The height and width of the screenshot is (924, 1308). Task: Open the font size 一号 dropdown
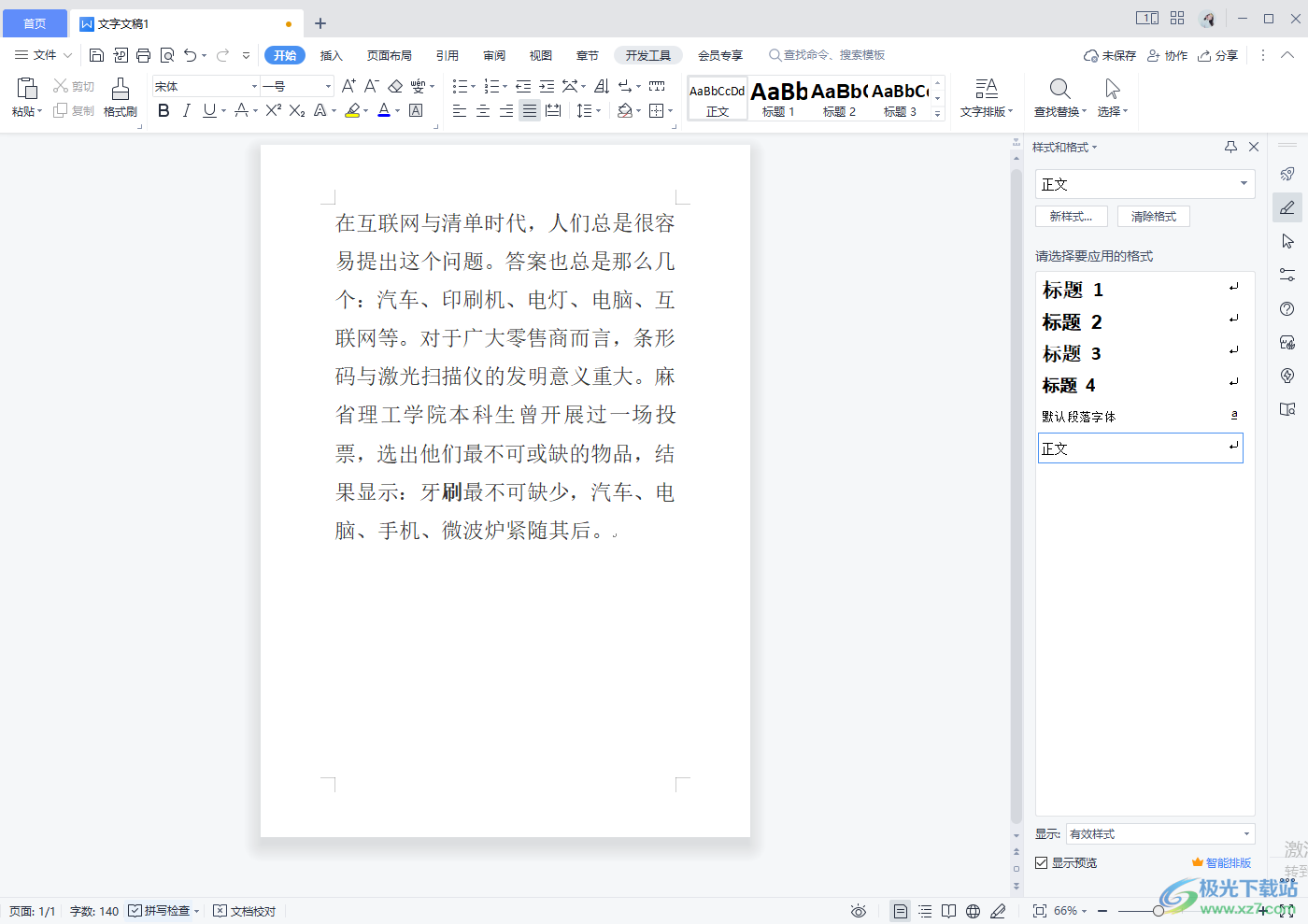(x=328, y=86)
